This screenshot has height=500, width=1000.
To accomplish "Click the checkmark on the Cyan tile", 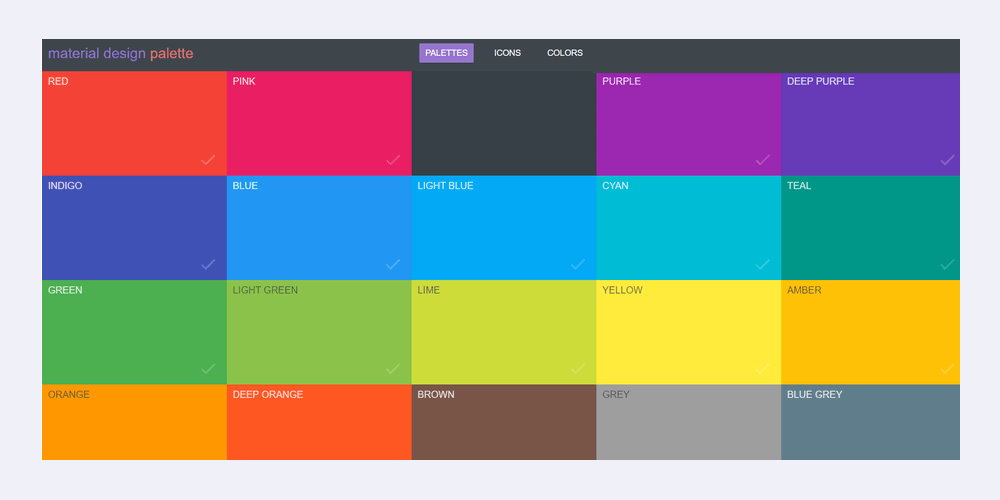I will click(763, 264).
